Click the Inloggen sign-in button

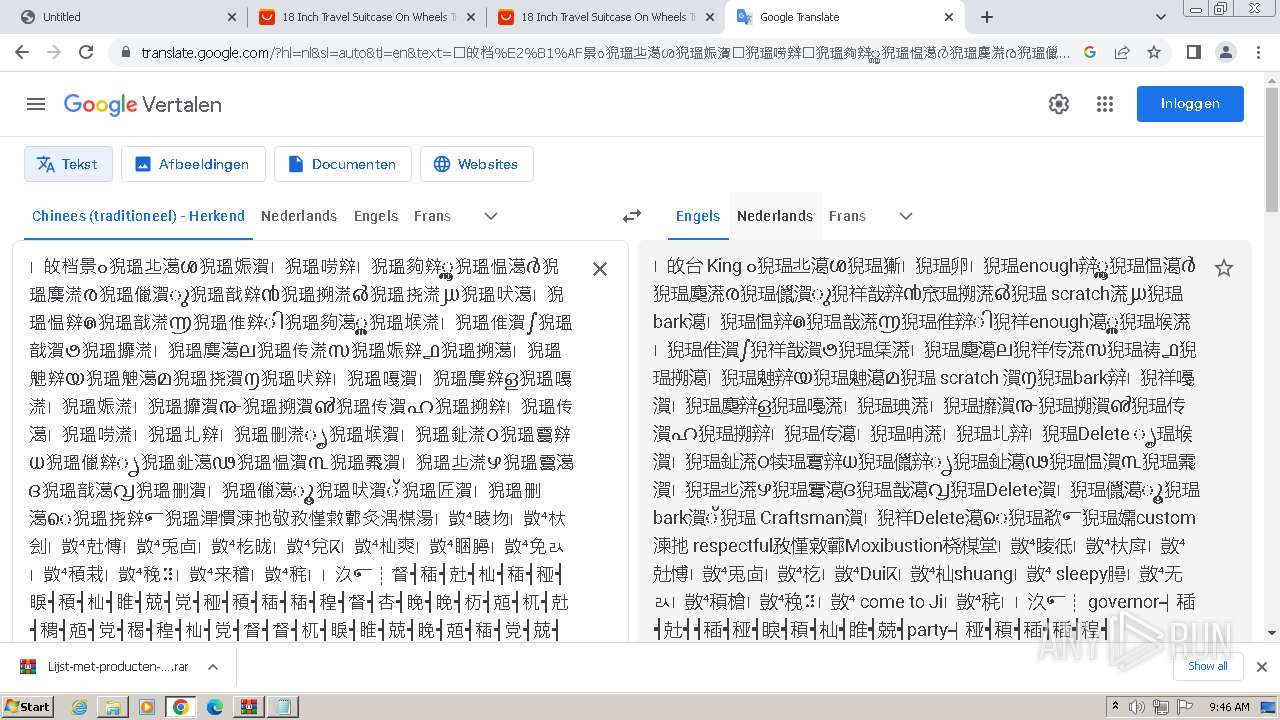1190,104
